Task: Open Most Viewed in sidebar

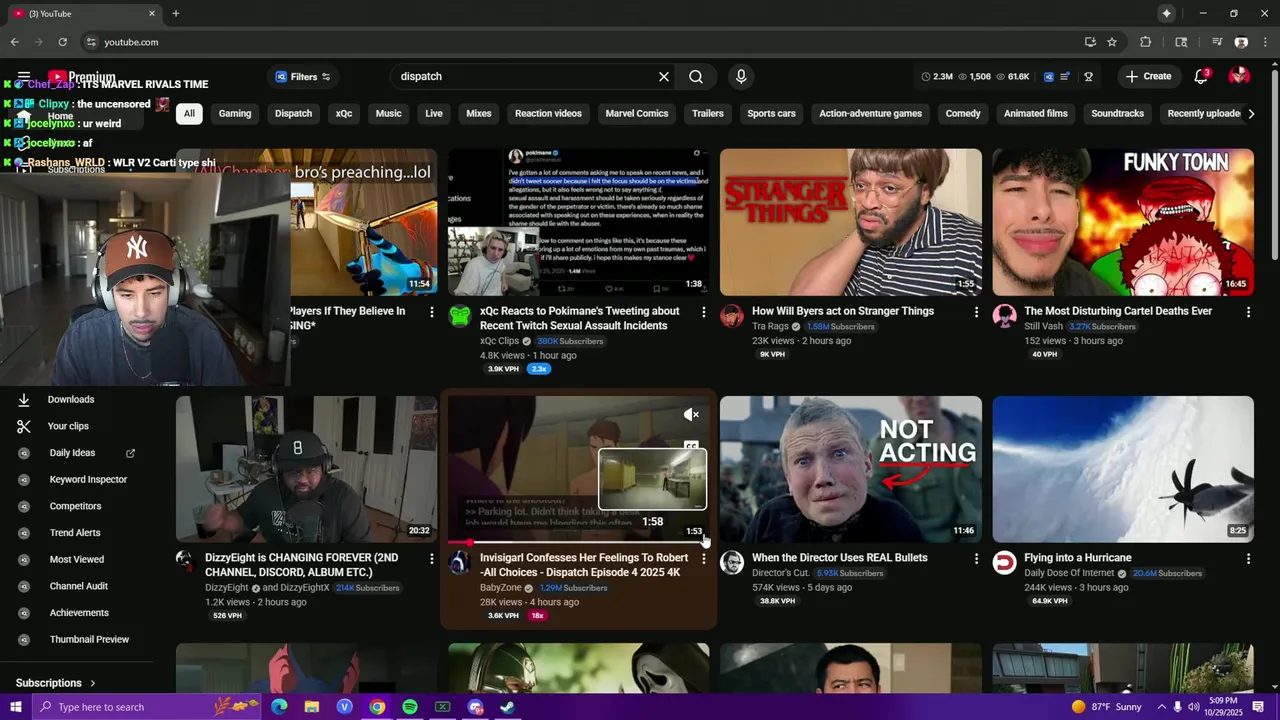Action: click(x=78, y=559)
